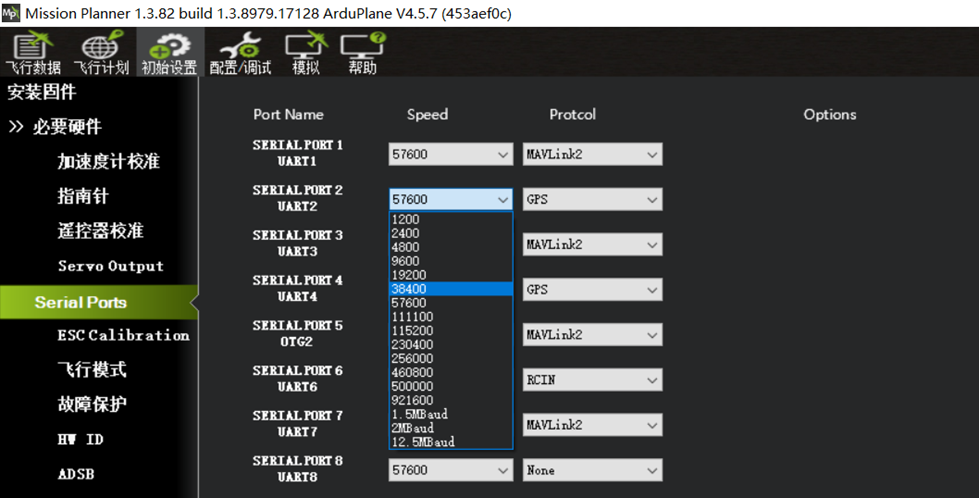
Task: Open Serial Port 2 protocol dropdown showing GPS
Action: pyautogui.click(x=591, y=199)
